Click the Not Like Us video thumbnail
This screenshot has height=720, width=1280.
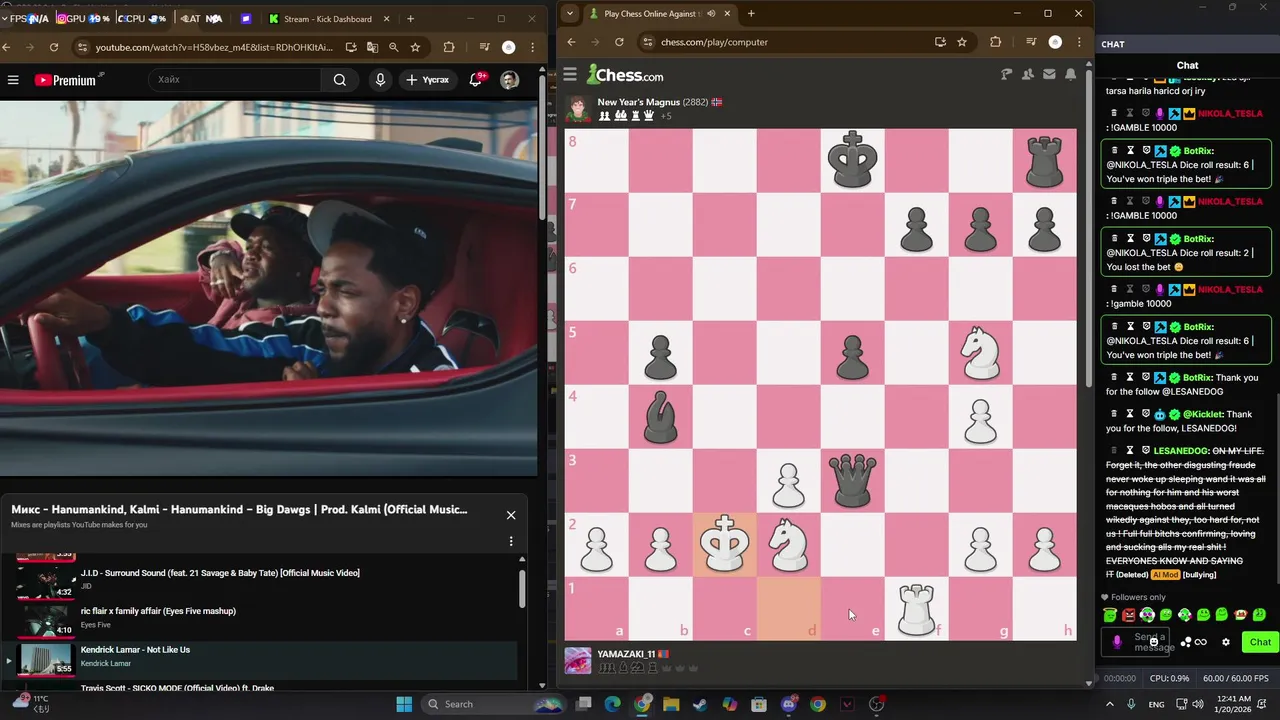pyautogui.click(x=45, y=658)
